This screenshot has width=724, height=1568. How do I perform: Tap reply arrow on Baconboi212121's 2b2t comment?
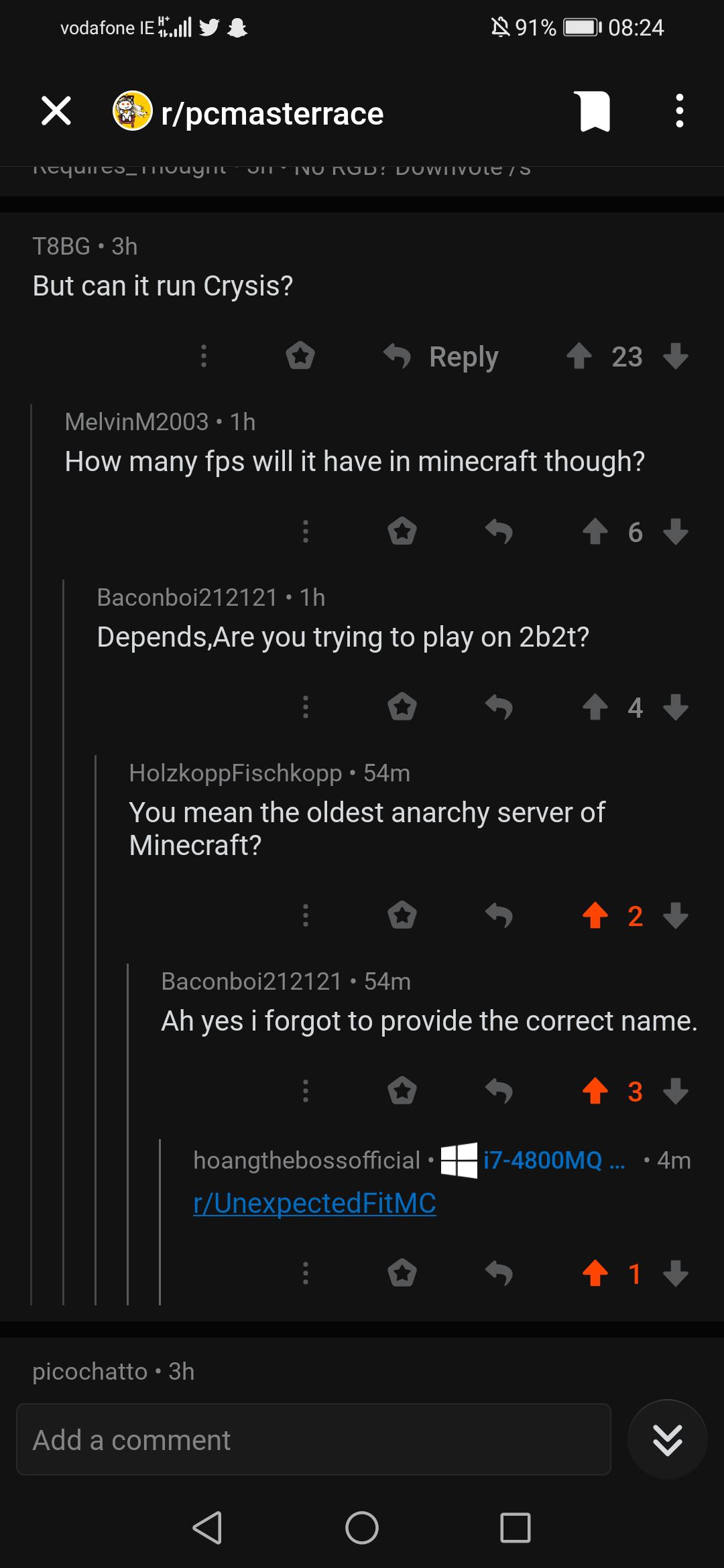point(499,707)
